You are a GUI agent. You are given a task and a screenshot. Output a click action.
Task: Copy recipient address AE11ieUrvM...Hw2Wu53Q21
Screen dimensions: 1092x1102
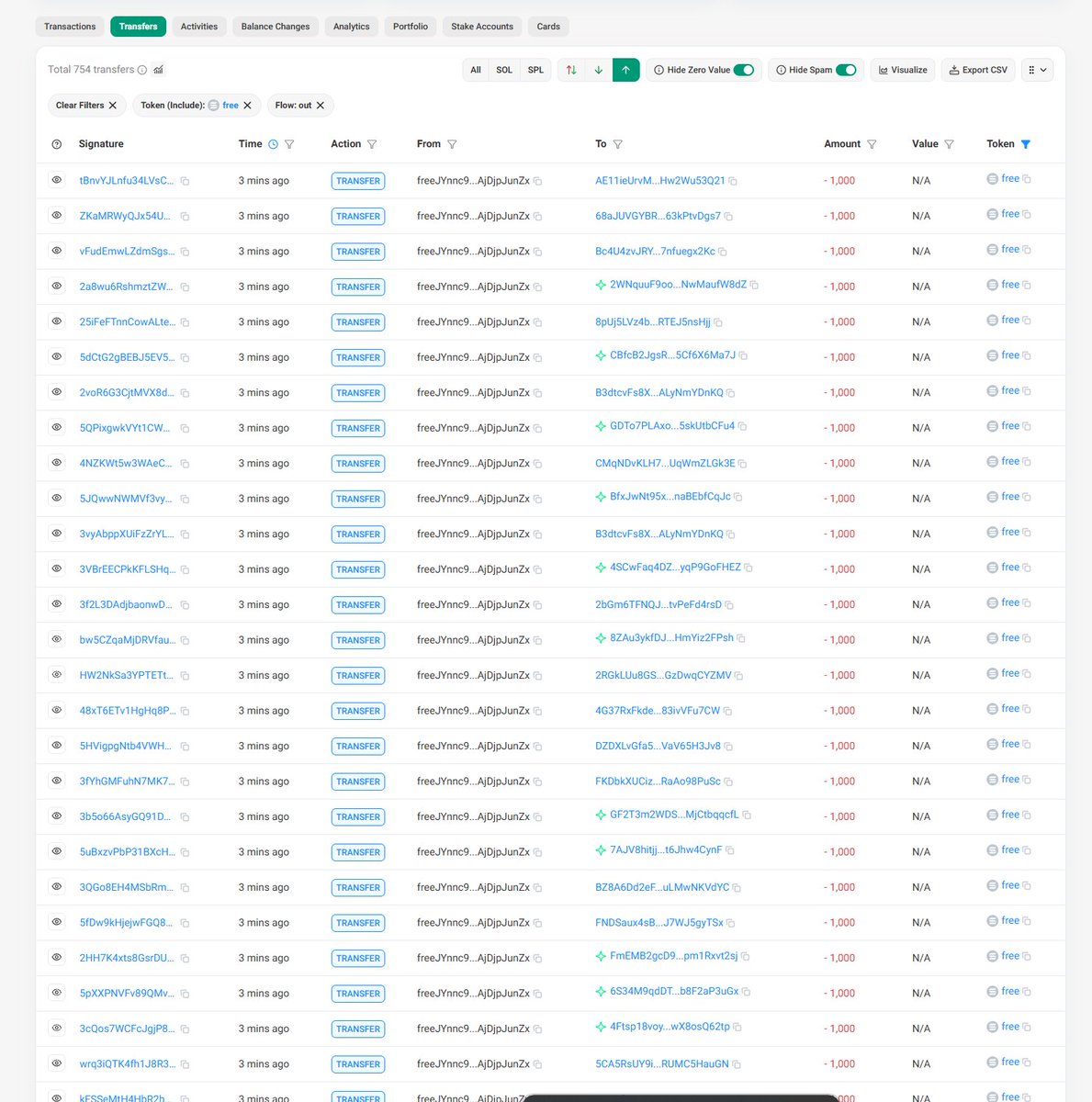point(733,181)
